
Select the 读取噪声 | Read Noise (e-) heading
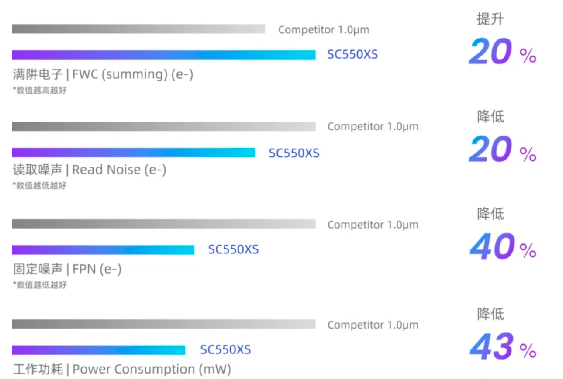click(90, 169)
